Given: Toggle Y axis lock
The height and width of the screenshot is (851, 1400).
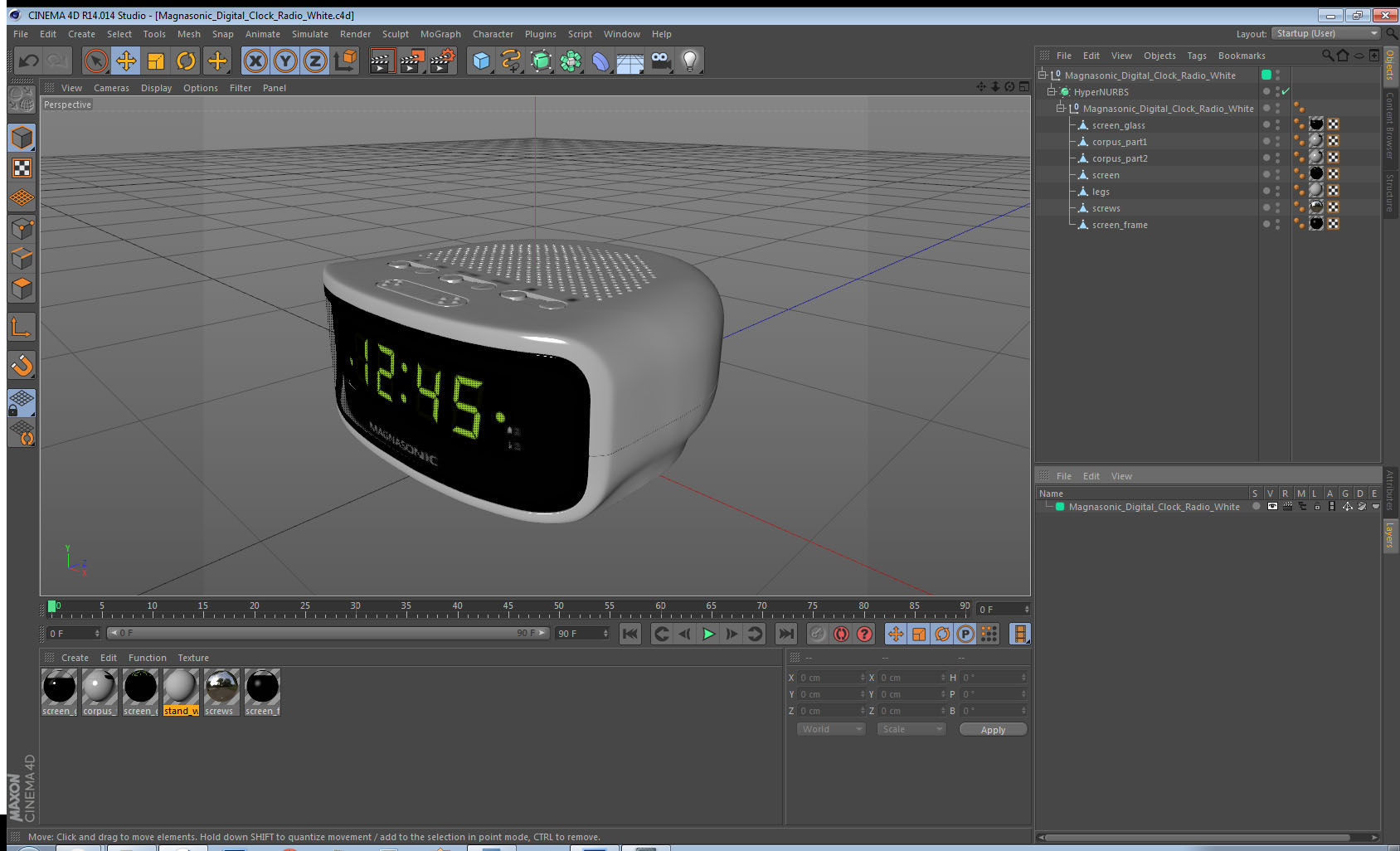Looking at the screenshot, I should click(285, 61).
